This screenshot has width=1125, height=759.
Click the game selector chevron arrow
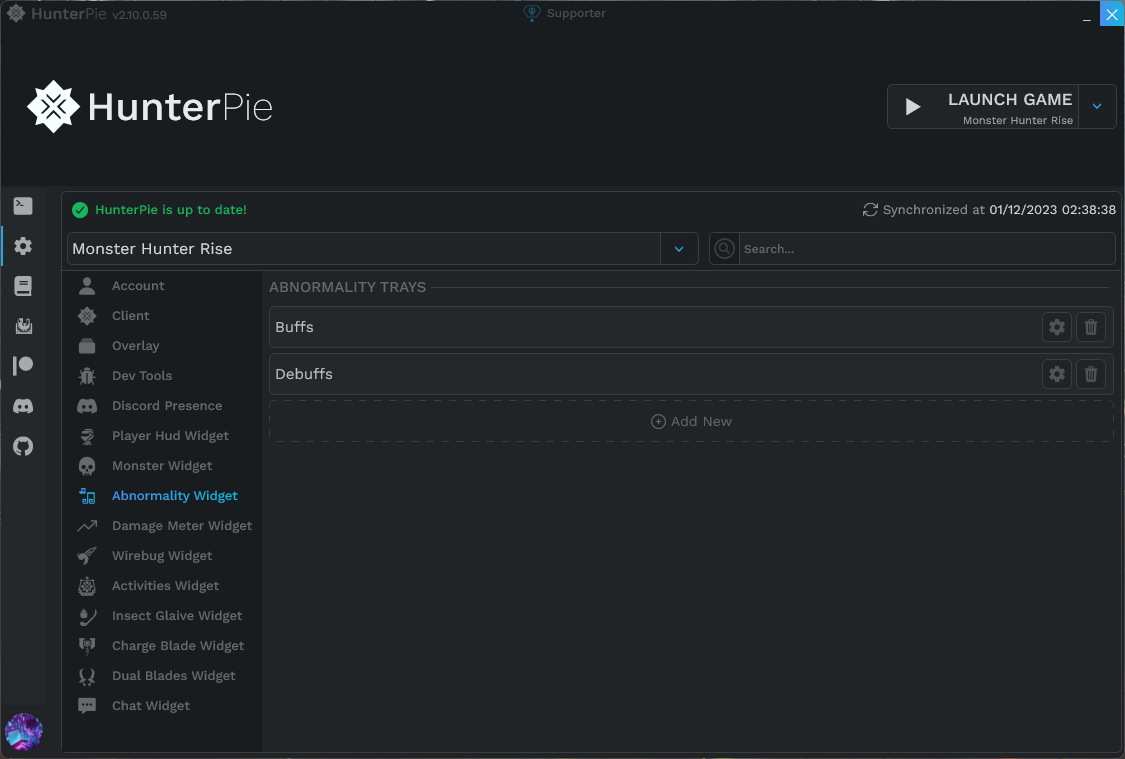[679, 249]
